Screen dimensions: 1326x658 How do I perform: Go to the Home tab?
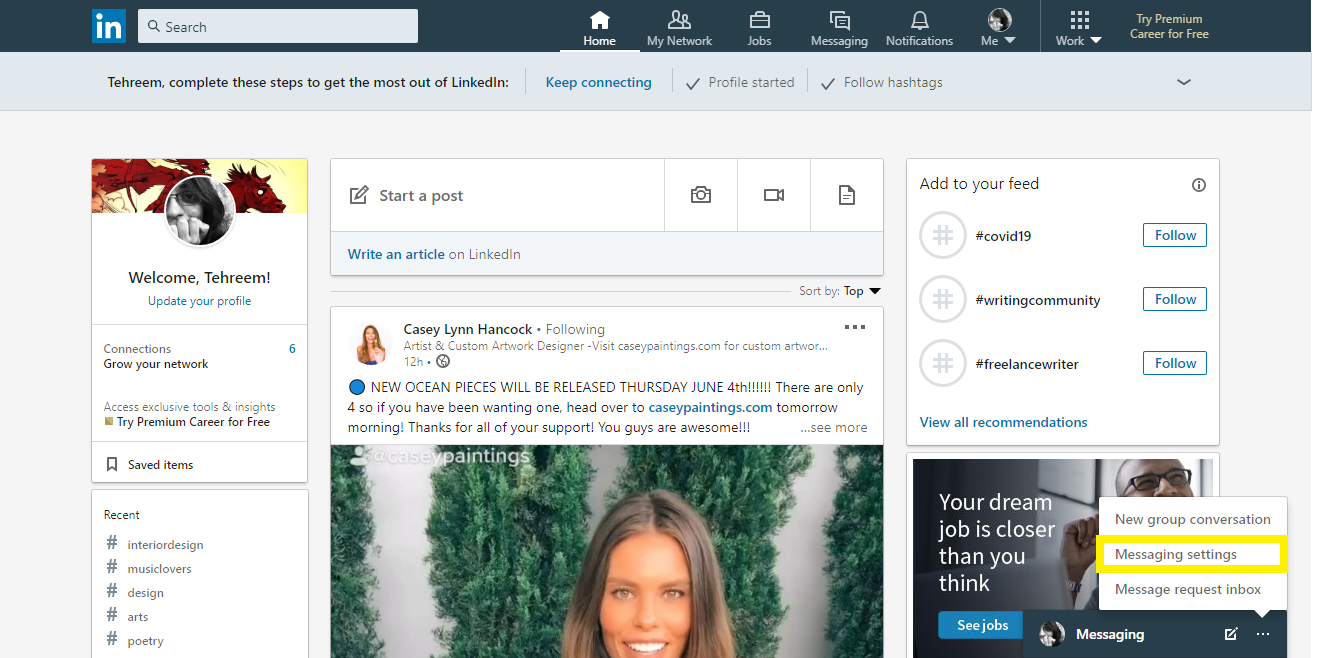(x=599, y=28)
